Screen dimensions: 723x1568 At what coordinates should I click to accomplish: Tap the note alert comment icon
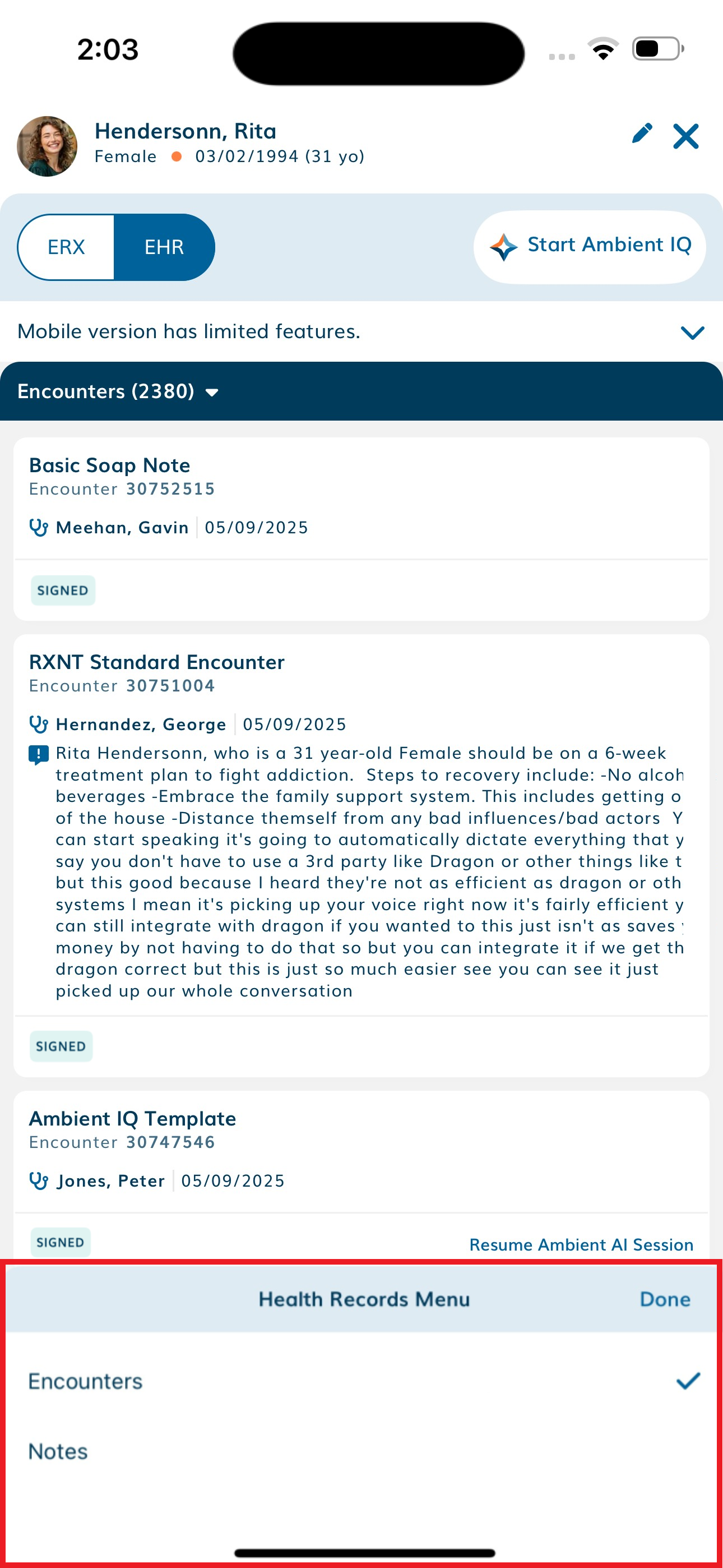[x=38, y=755]
